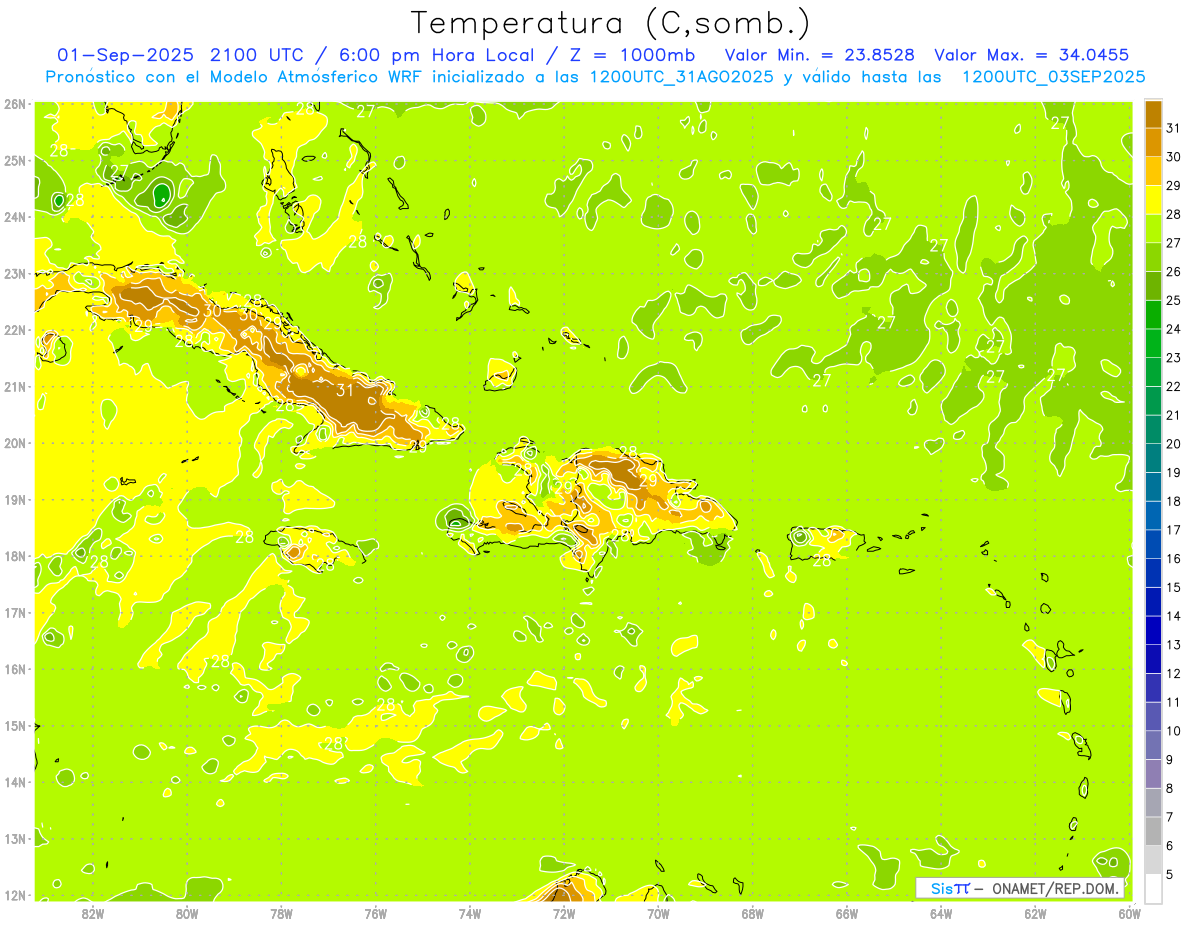Click legend color band between 29 and 30
The image size is (1200, 927).
(1153, 171)
